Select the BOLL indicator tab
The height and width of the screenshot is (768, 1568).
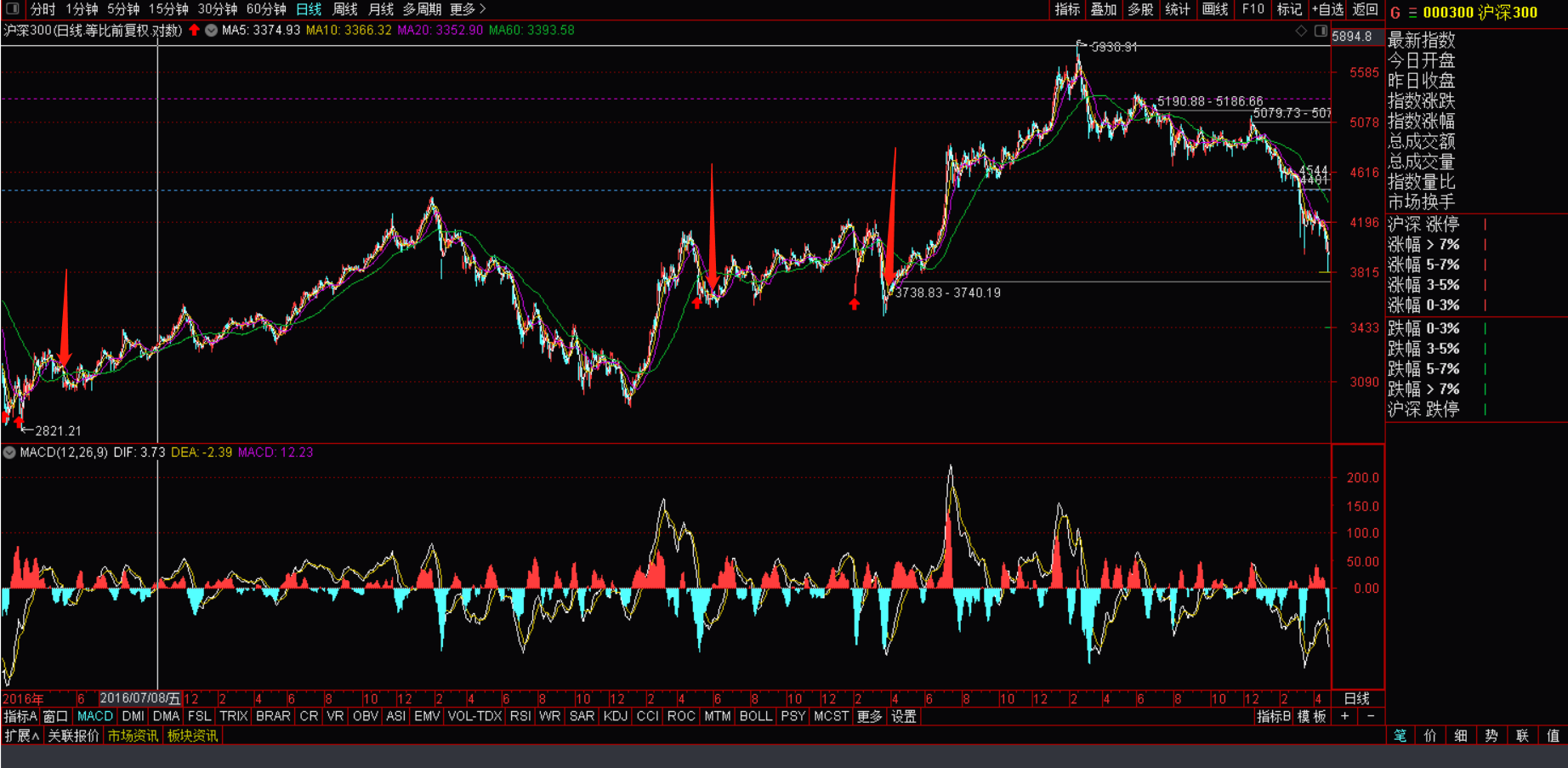point(756,716)
